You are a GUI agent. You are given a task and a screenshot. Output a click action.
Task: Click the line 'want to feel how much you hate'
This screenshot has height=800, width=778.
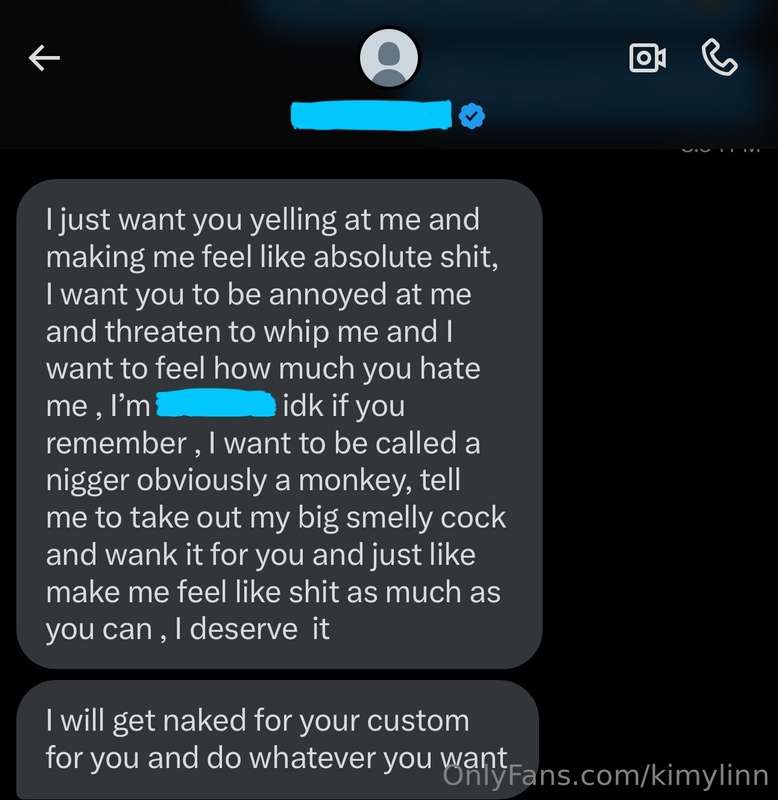click(263, 368)
